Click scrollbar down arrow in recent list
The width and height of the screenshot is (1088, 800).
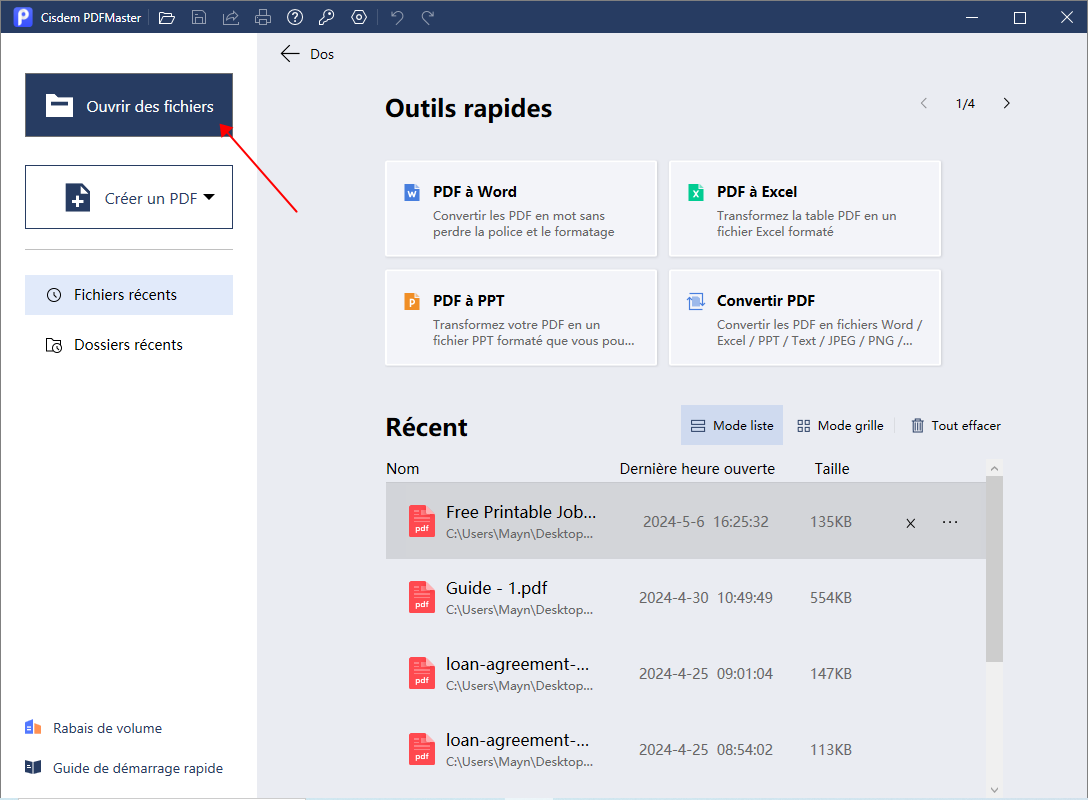[994, 790]
